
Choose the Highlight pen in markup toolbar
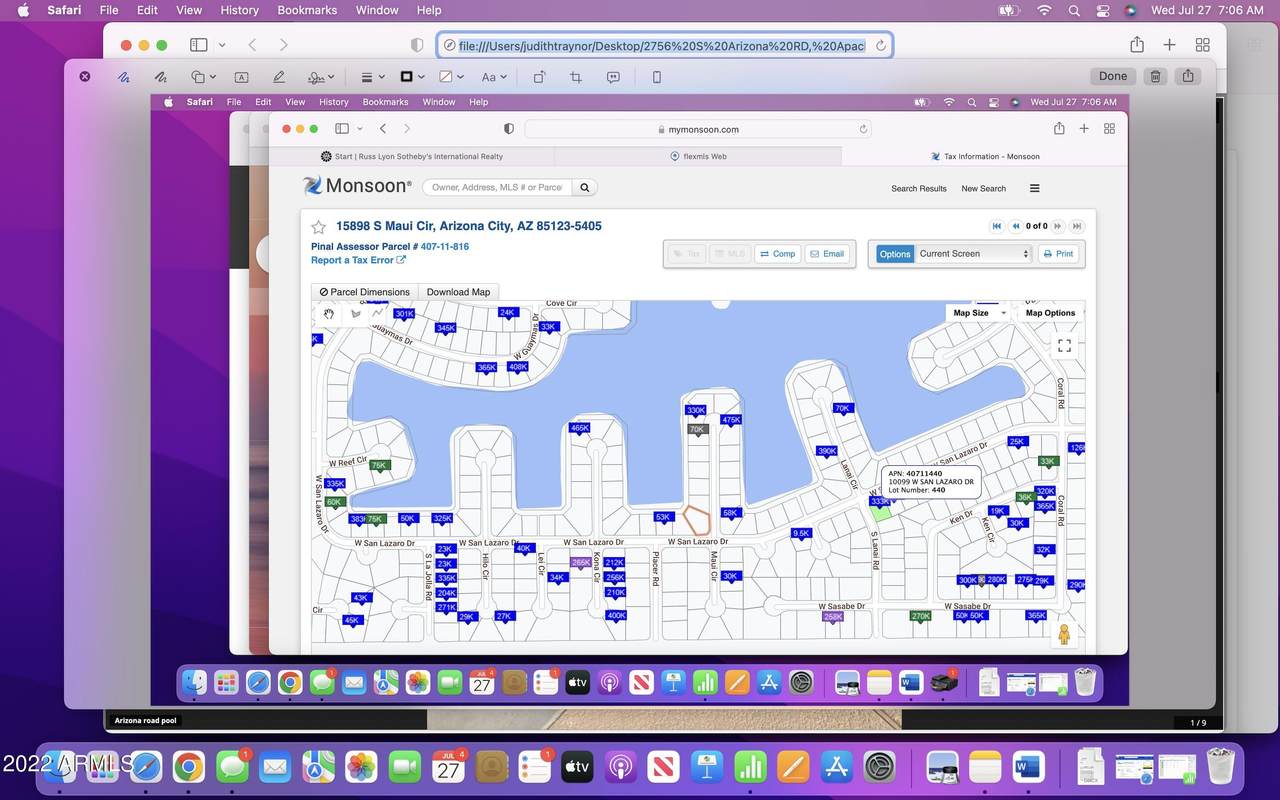(279, 77)
